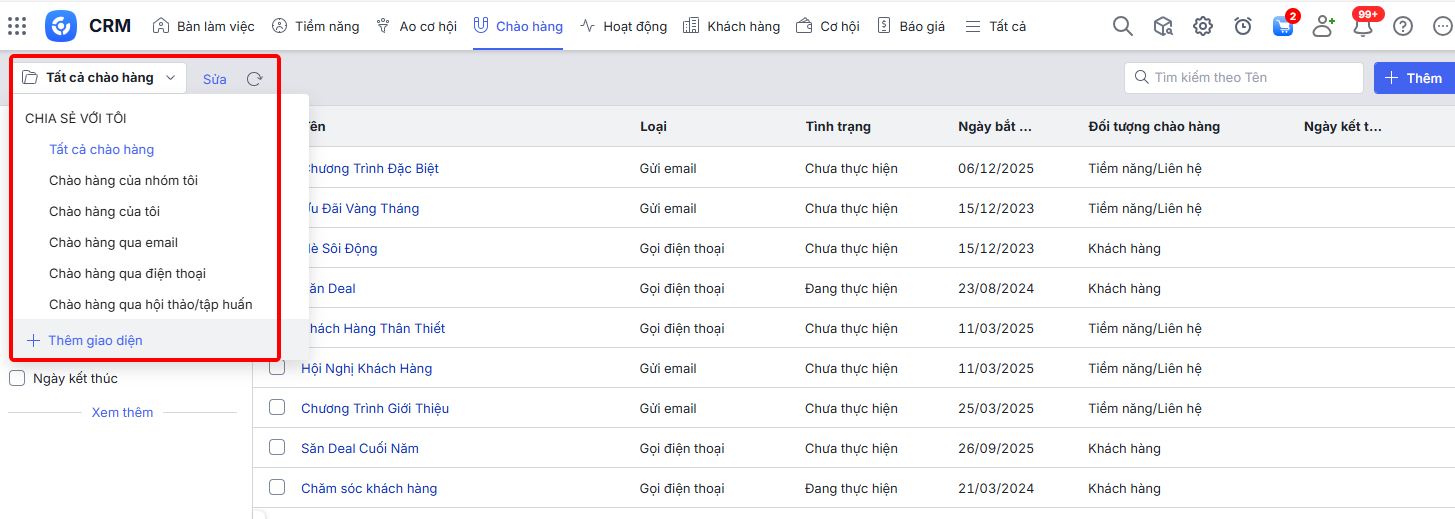Check the Ngày kết thúc filter checkbox
1455x519 pixels.
pyautogui.click(x=17, y=378)
